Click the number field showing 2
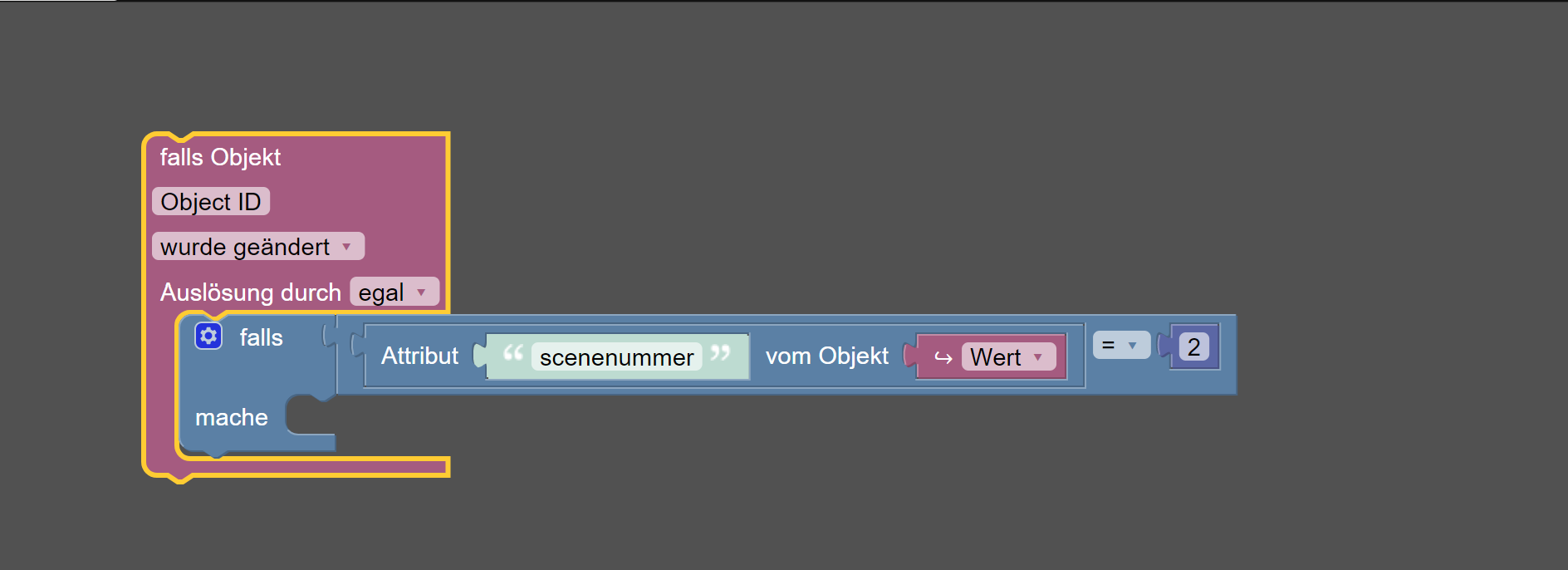 1193,346
